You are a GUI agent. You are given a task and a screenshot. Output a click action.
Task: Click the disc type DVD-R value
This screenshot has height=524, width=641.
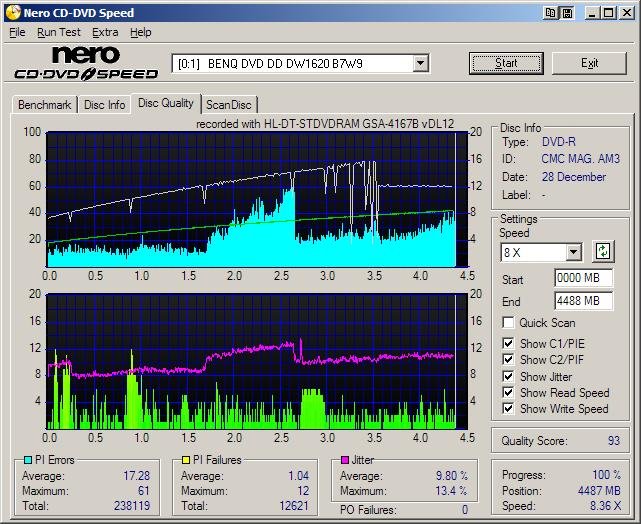click(x=558, y=142)
